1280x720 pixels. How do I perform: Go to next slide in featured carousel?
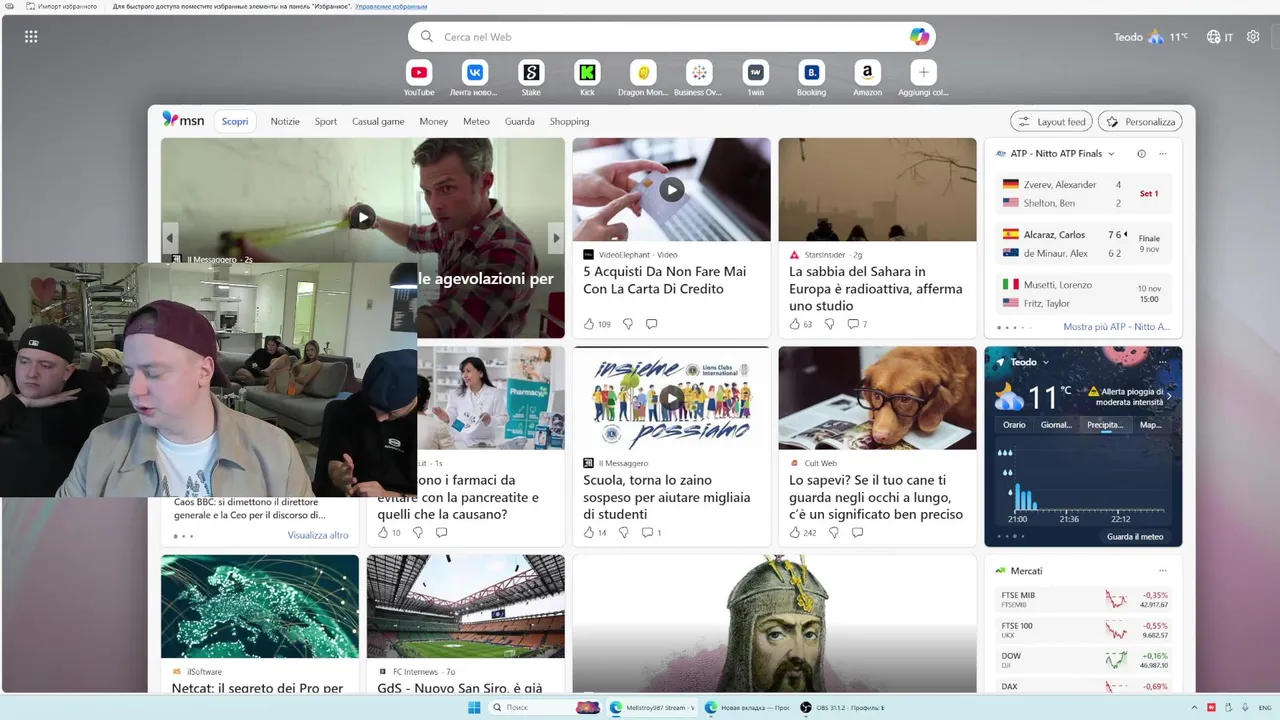(556, 238)
